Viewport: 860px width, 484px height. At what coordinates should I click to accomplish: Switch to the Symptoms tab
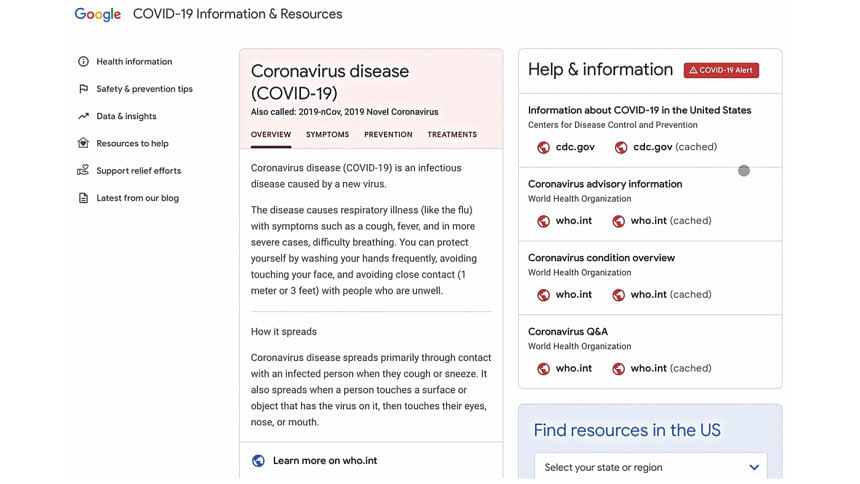tap(327, 134)
